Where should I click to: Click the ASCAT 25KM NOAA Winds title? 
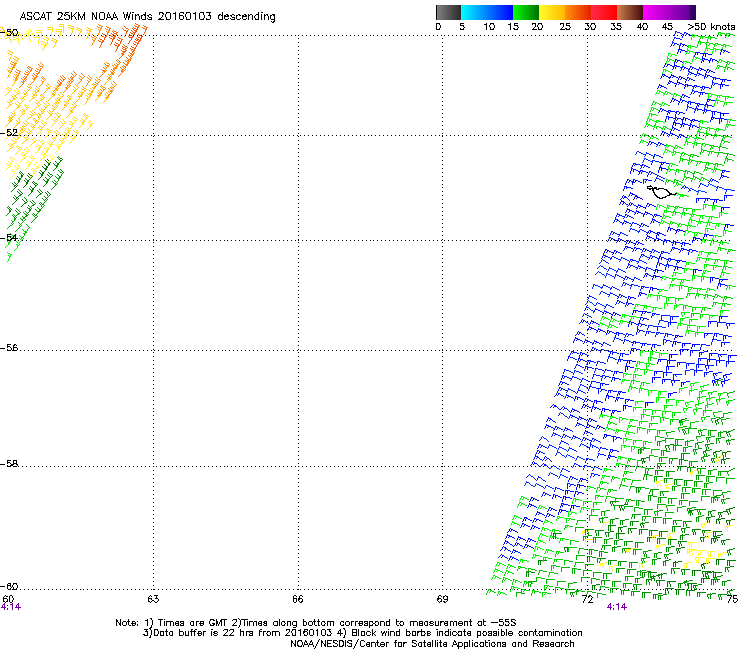[x=147, y=16]
